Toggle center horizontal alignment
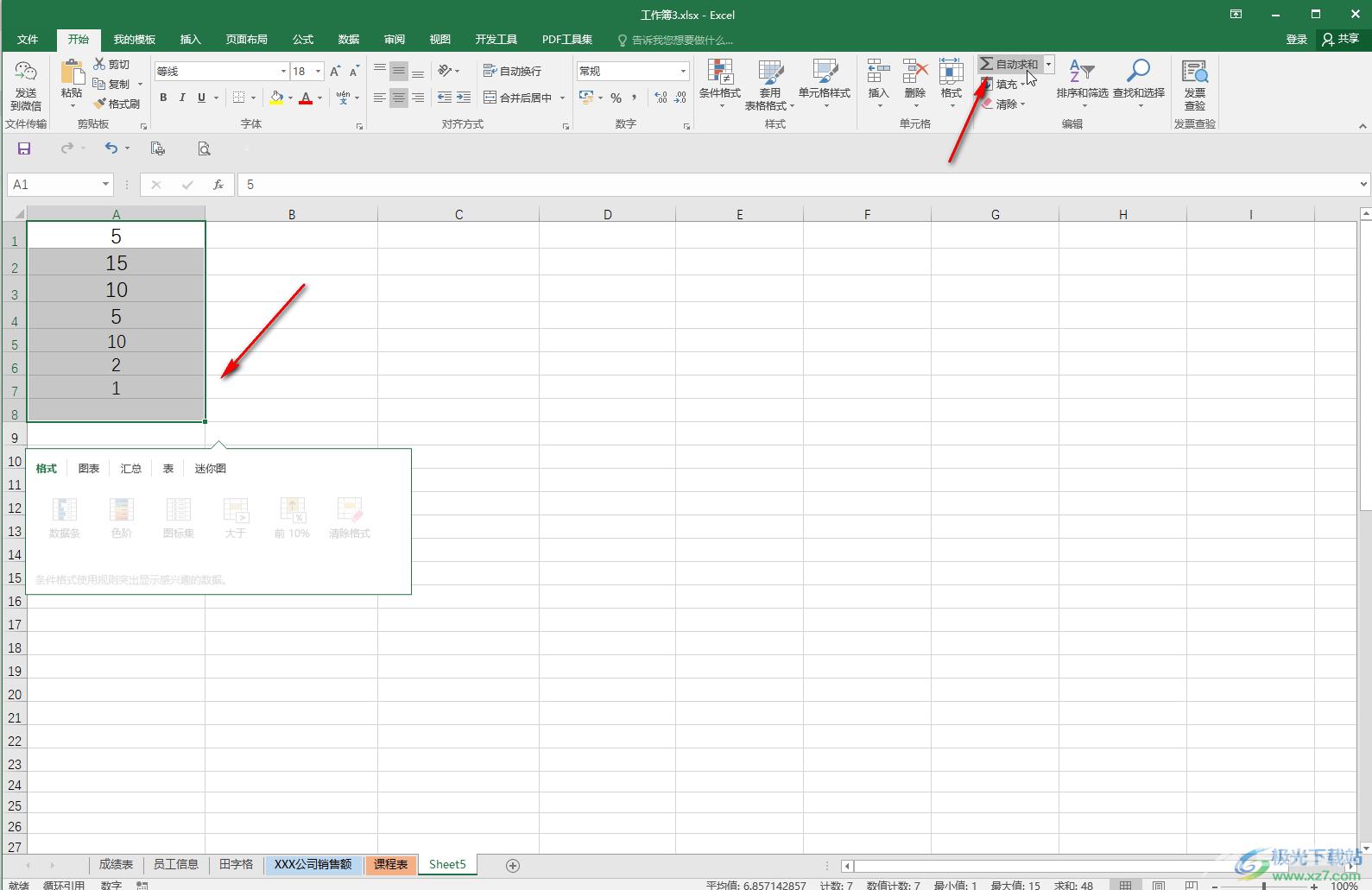The height and width of the screenshot is (890, 1372). click(398, 98)
